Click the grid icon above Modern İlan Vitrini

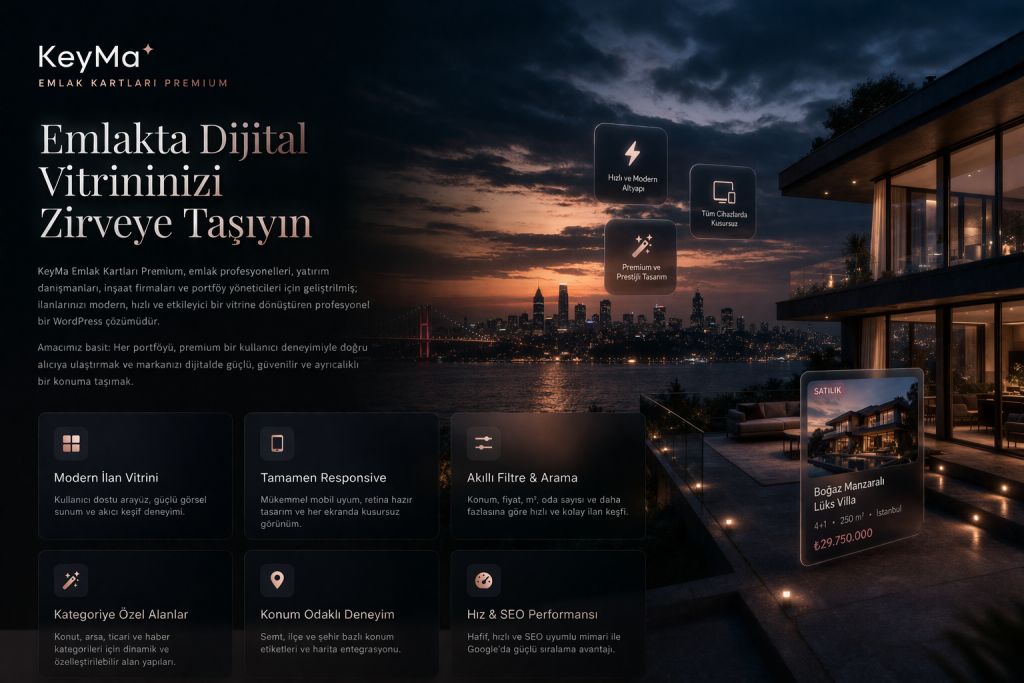coord(71,443)
